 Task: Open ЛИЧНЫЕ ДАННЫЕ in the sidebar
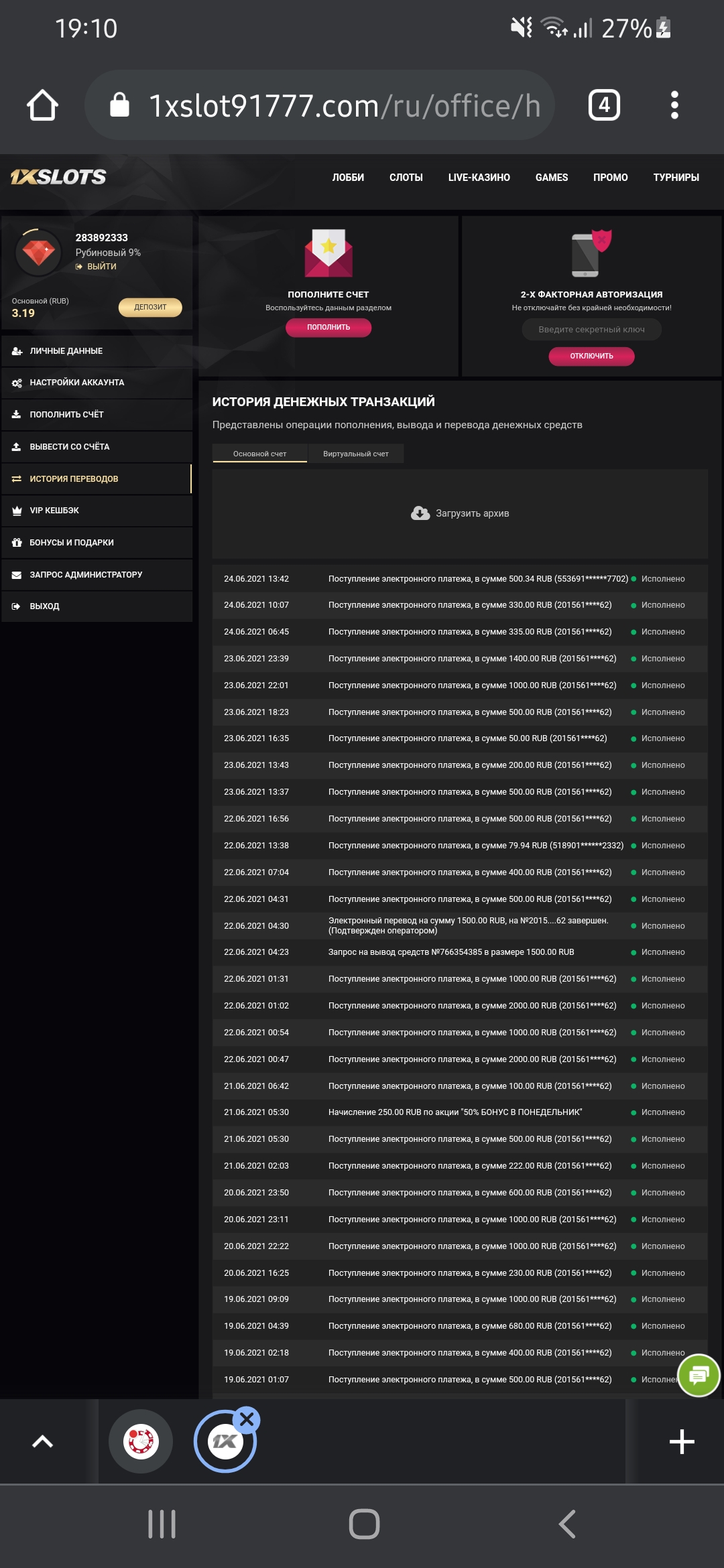pos(97,350)
